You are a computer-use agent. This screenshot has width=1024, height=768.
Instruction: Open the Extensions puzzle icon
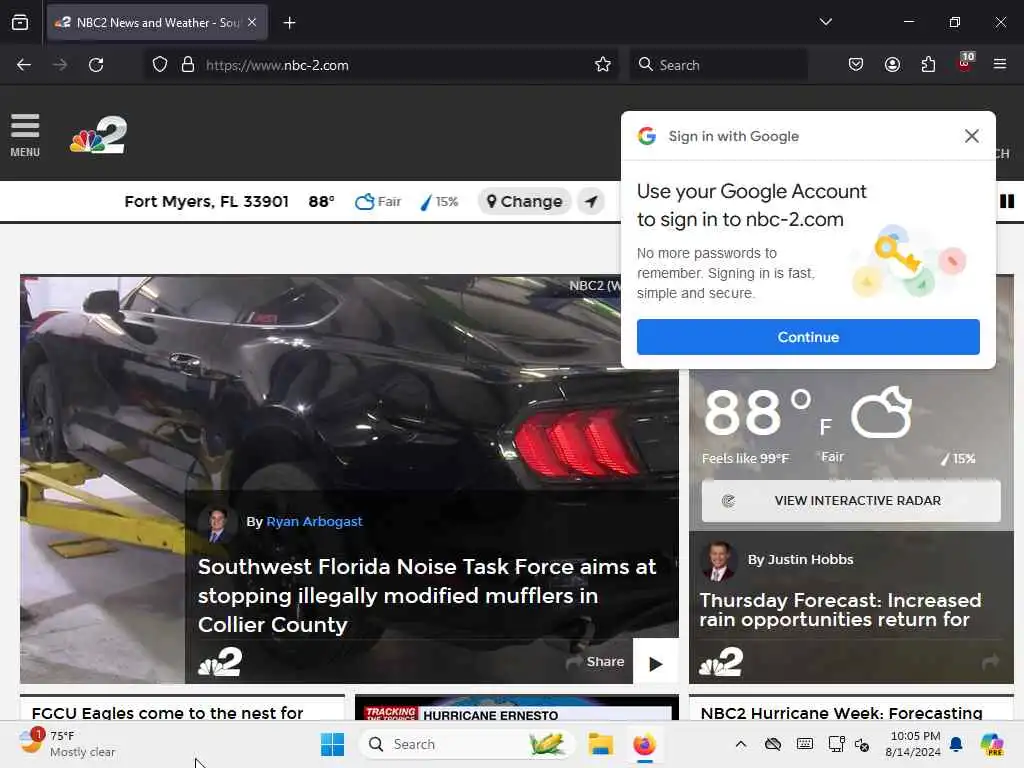pos(928,65)
